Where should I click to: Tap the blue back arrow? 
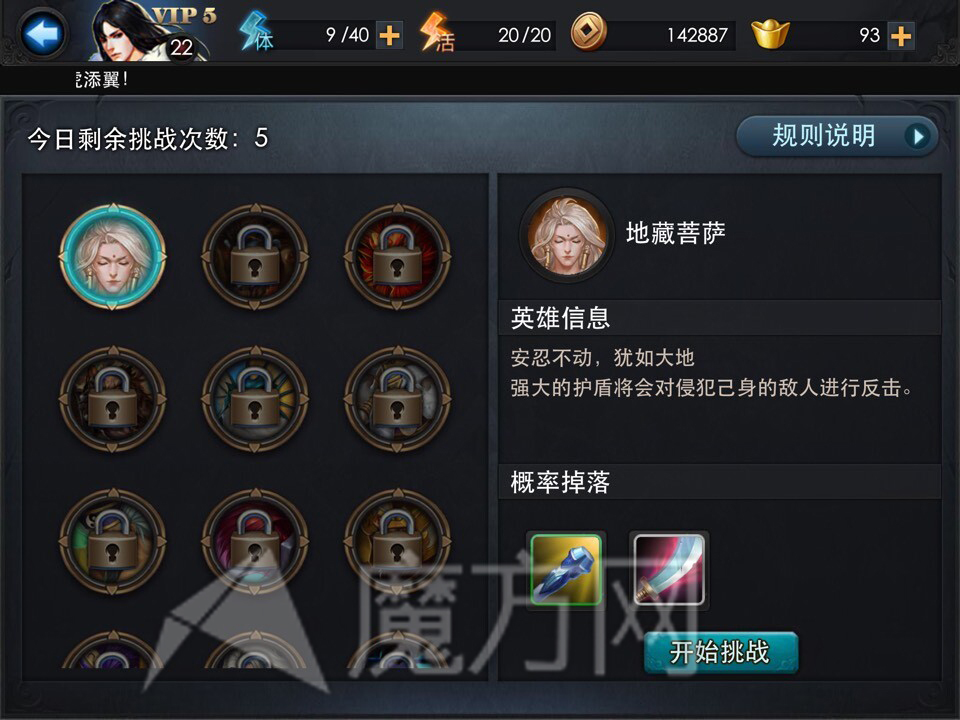[x=43, y=34]
